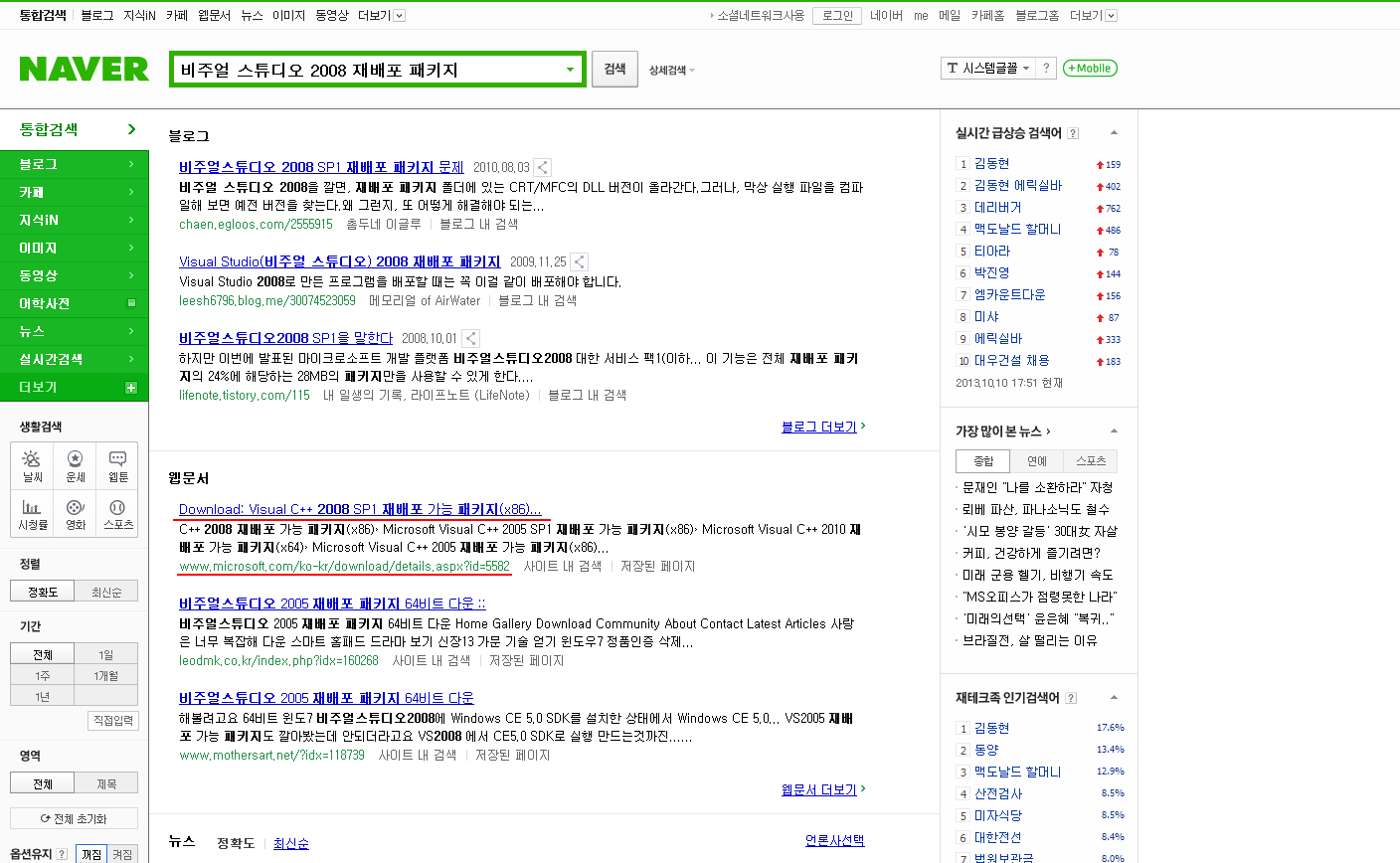Open news headline 리베 파산, 파나소닉도 철수

(1036, 510)
